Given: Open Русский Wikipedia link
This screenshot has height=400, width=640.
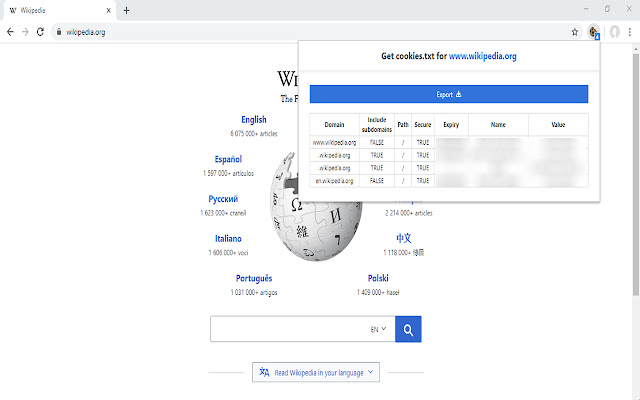Looking at the screenshot, I should [223, 199].
